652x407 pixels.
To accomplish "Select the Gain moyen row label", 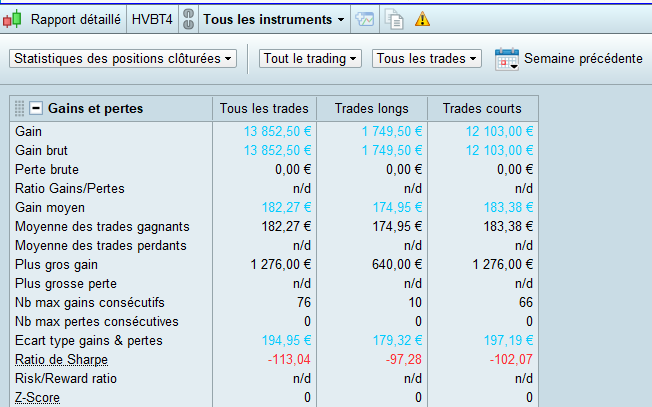I will pyautogui.click(x=50, y=207).
